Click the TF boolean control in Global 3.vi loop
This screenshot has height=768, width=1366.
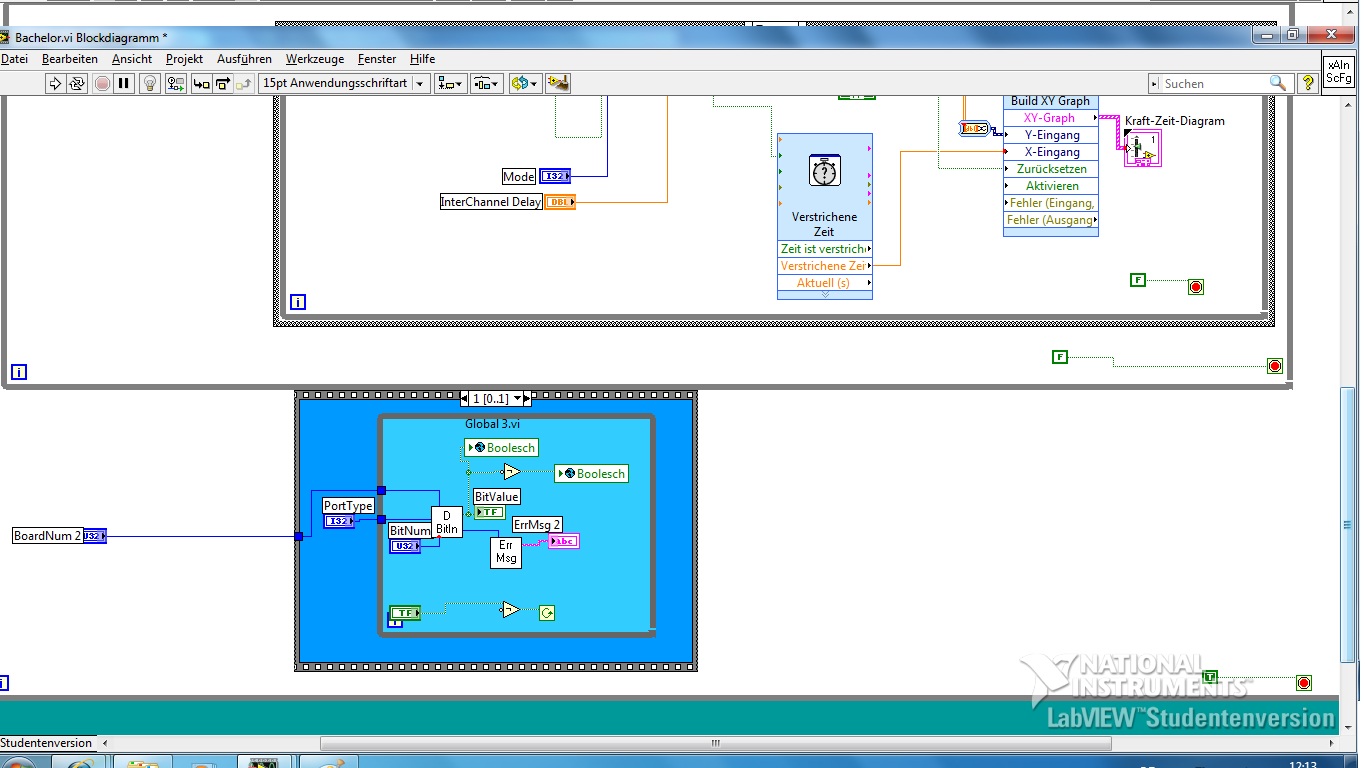[405, 613]
